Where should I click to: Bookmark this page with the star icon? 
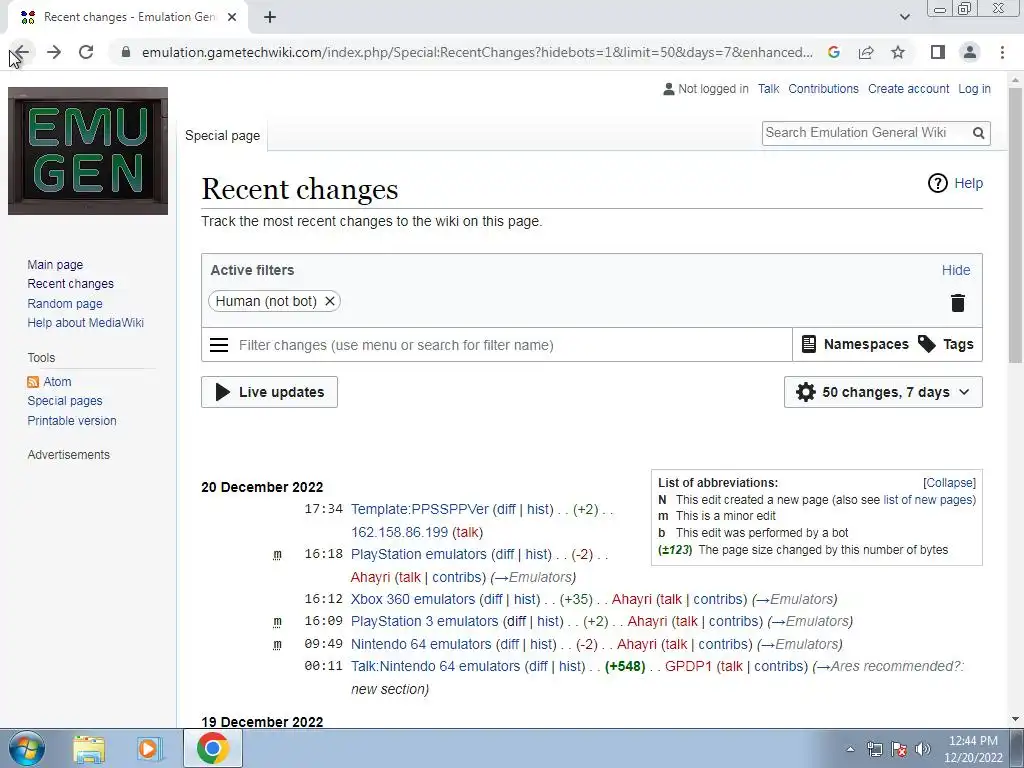pyautogui.click(x=898, y=52)
